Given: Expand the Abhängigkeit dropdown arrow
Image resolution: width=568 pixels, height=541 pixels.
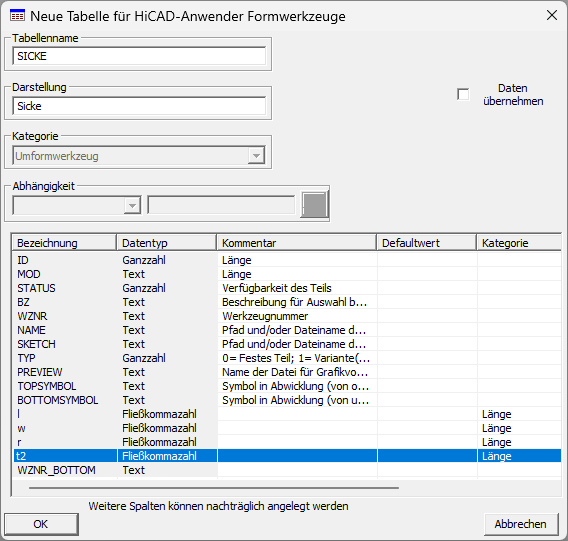Looking at the screenshot, I should [132, 205].
